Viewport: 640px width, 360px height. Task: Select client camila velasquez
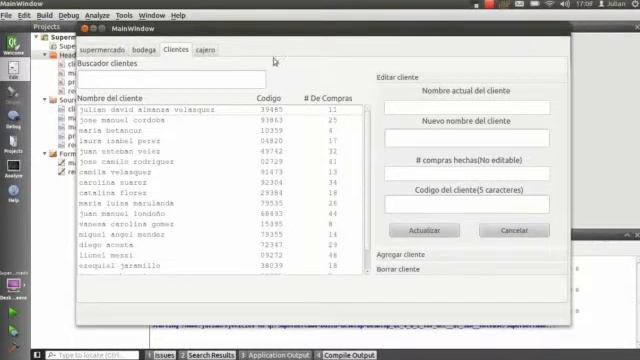pos(220,172)
